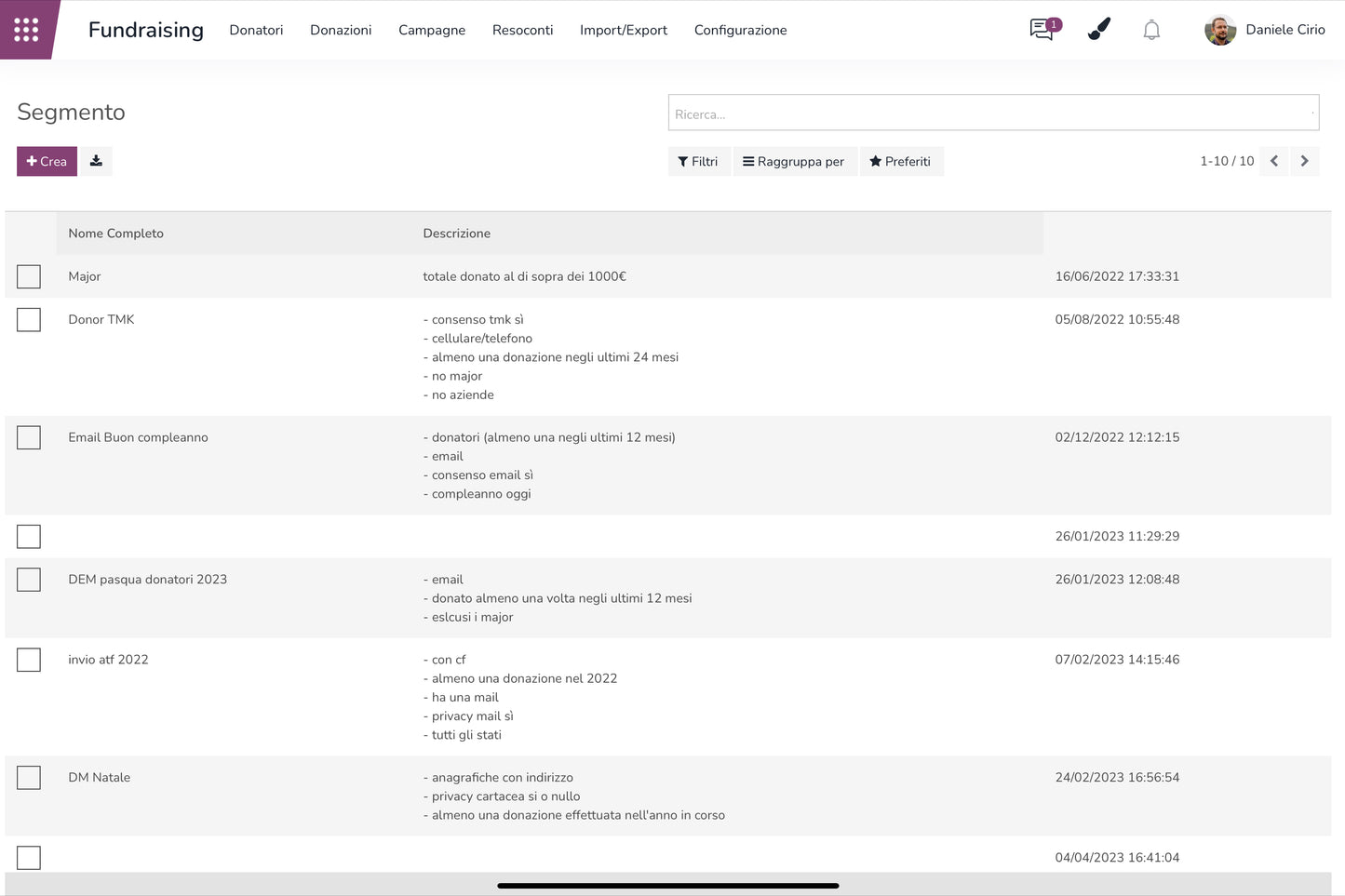Open the apps grid menu icon
The height and width of the screenshot is (896, 1345).
pyautogui.click(x=26, y=30)
